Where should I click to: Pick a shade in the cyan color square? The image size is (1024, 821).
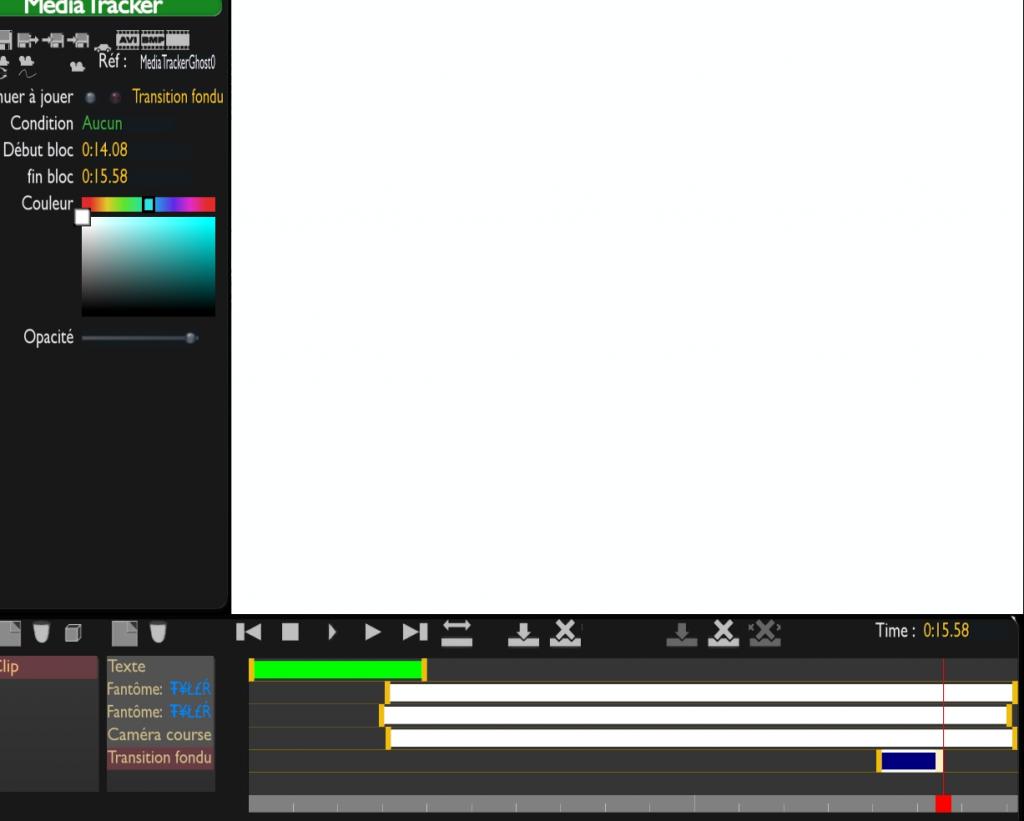click(x=148, y=266)
